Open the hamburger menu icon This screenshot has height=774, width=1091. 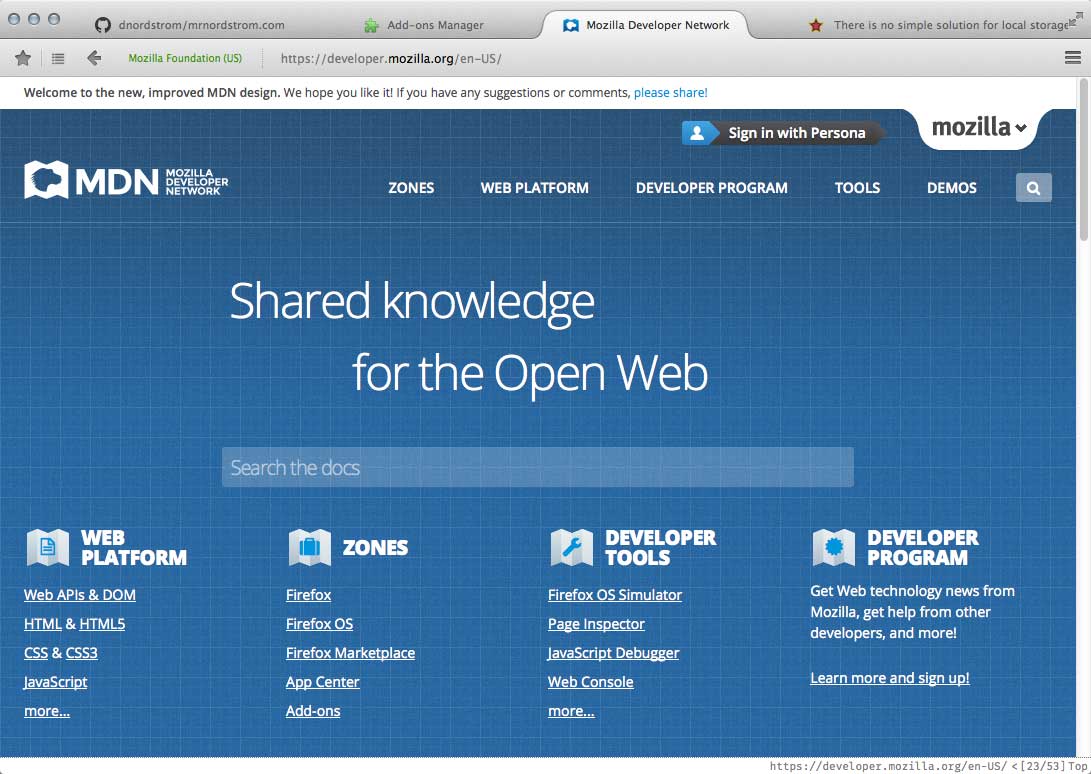tap(1073, 58)
